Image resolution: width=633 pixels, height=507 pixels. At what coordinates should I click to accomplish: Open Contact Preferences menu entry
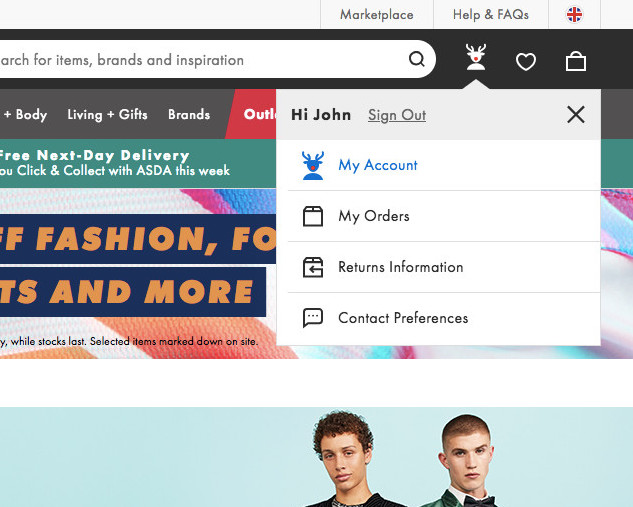coord(403,318)
